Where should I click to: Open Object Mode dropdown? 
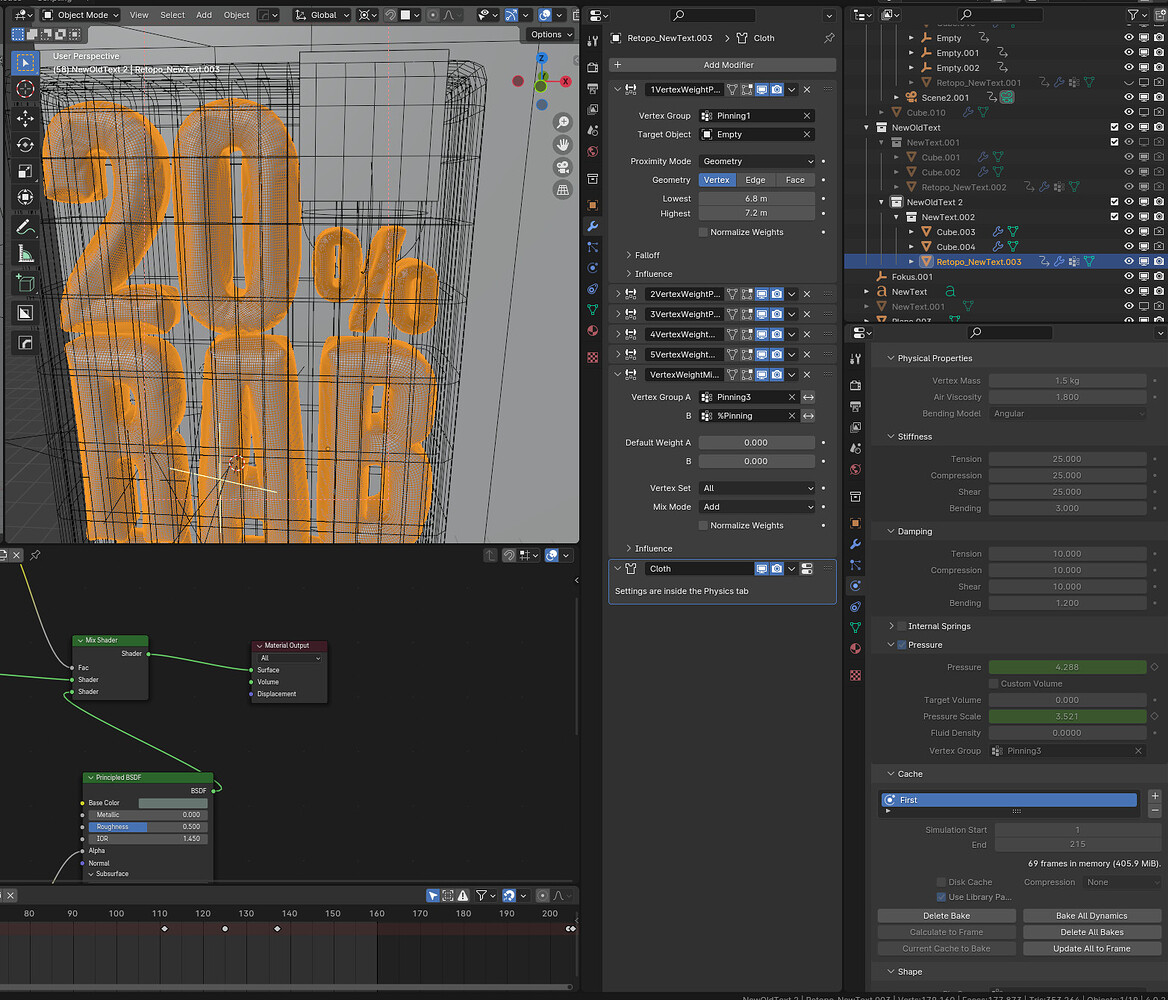[x=80, y=15]
